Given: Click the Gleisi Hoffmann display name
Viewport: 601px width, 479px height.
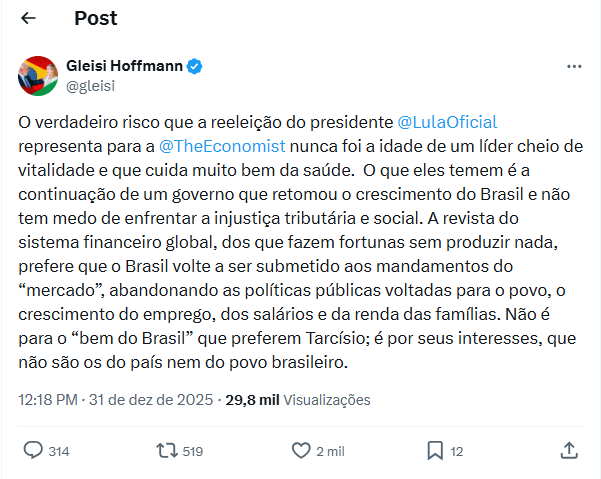Looking at the screenshot, I should (x=125, y=66).
